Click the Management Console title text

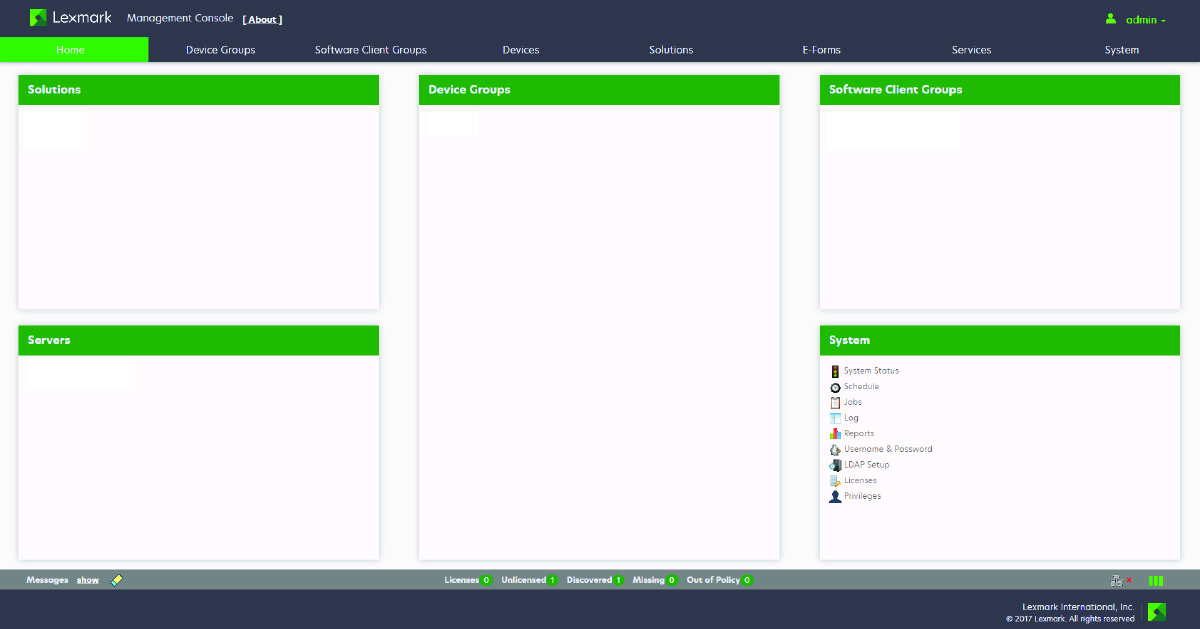[x=180, y=19]
